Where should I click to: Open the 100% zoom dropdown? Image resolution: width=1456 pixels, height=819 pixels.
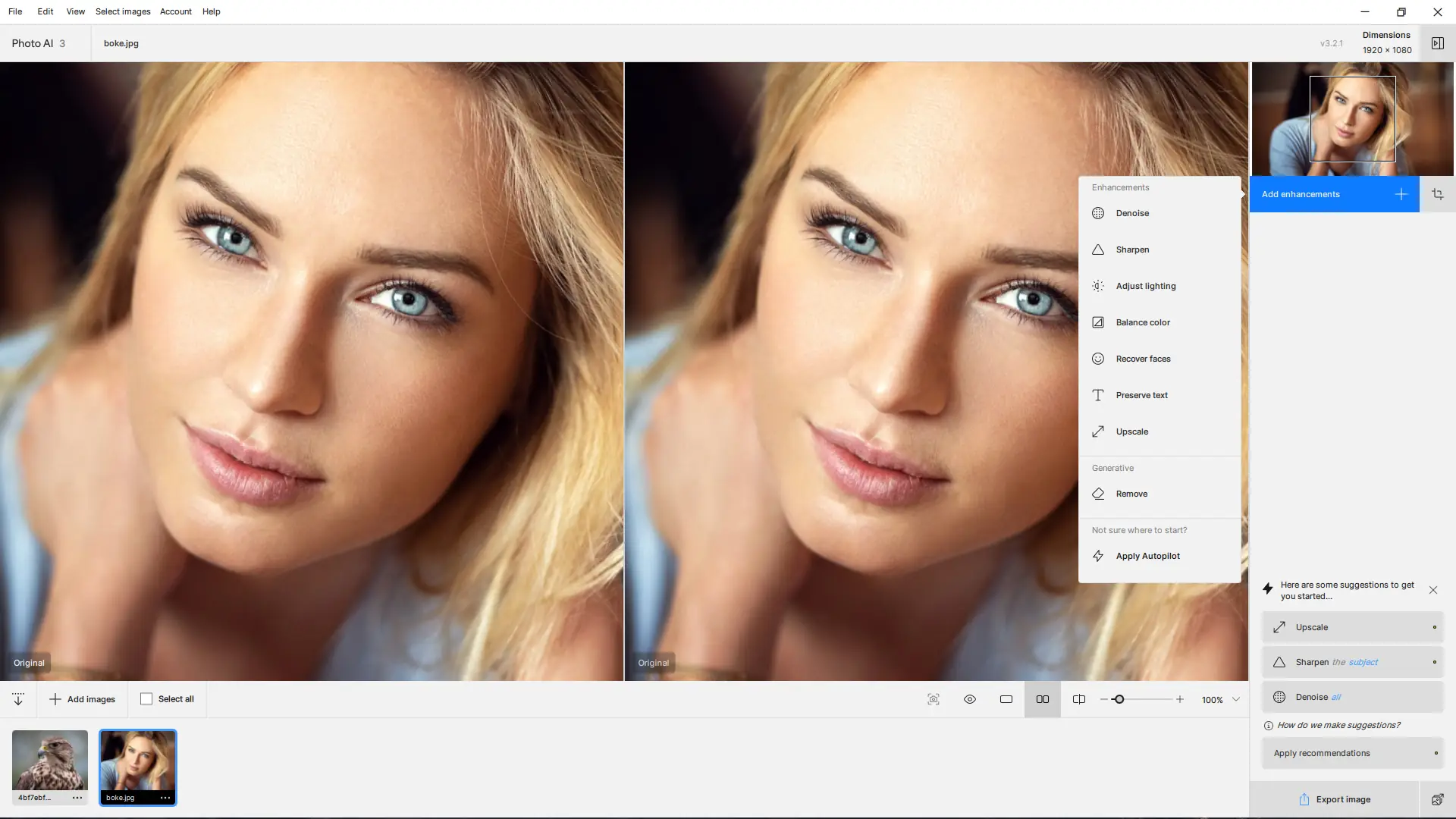pos(1236,699)
